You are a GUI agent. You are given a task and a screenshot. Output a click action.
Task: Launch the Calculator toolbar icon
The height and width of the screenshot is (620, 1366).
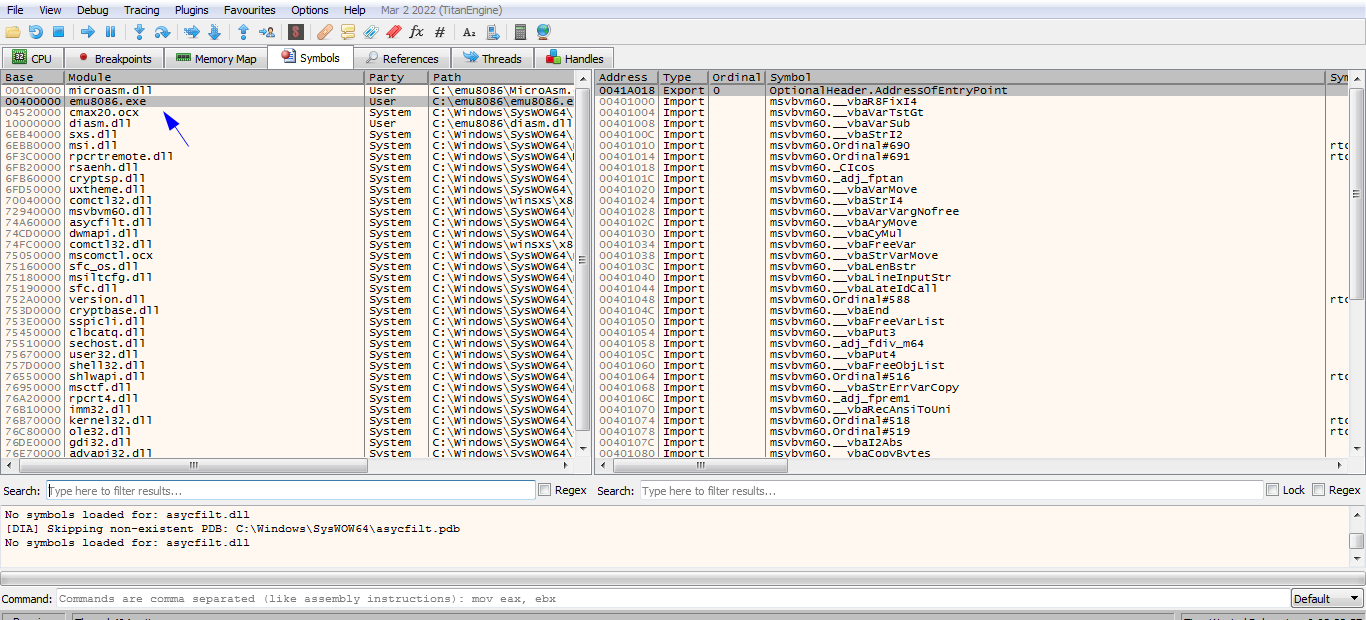pyautogui.click(x=520, y=32)
